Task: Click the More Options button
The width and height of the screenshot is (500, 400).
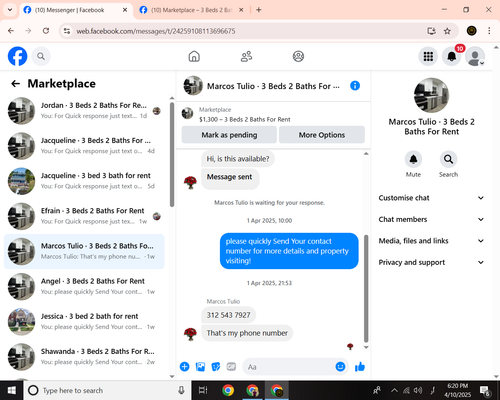Action: (x=322, y=135)
